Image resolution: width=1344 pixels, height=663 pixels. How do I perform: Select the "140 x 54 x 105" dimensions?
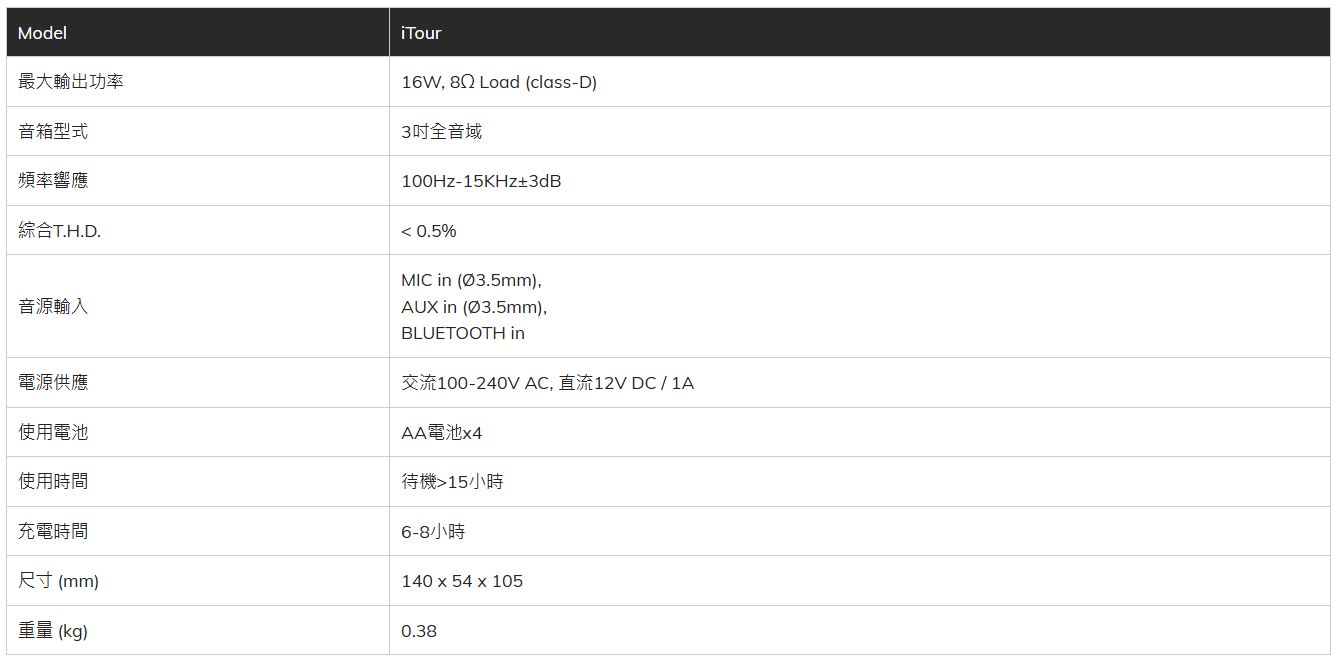pos(462,581)
